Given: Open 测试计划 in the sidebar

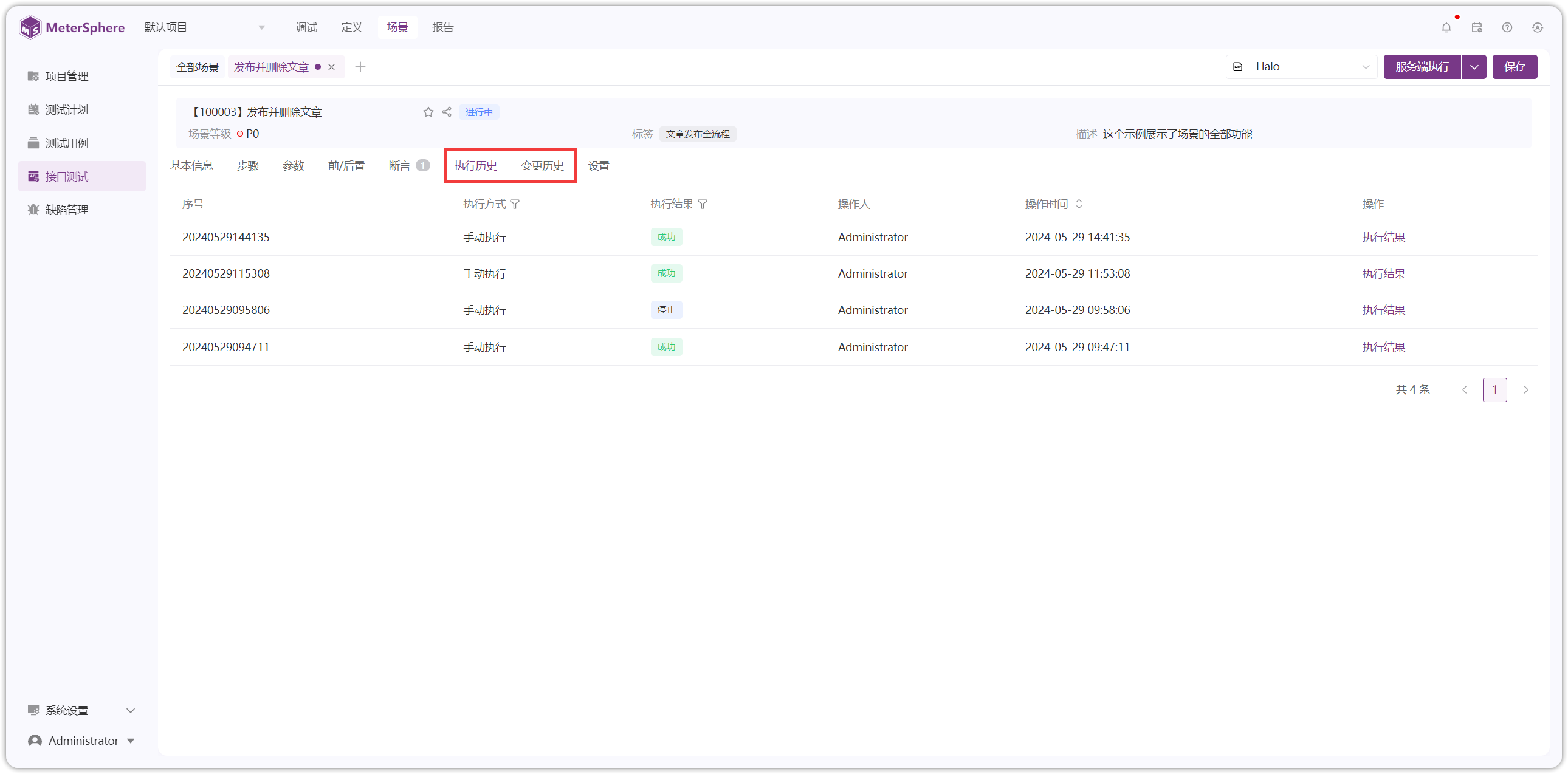Looking at the screenshot, I should (82, 109).
